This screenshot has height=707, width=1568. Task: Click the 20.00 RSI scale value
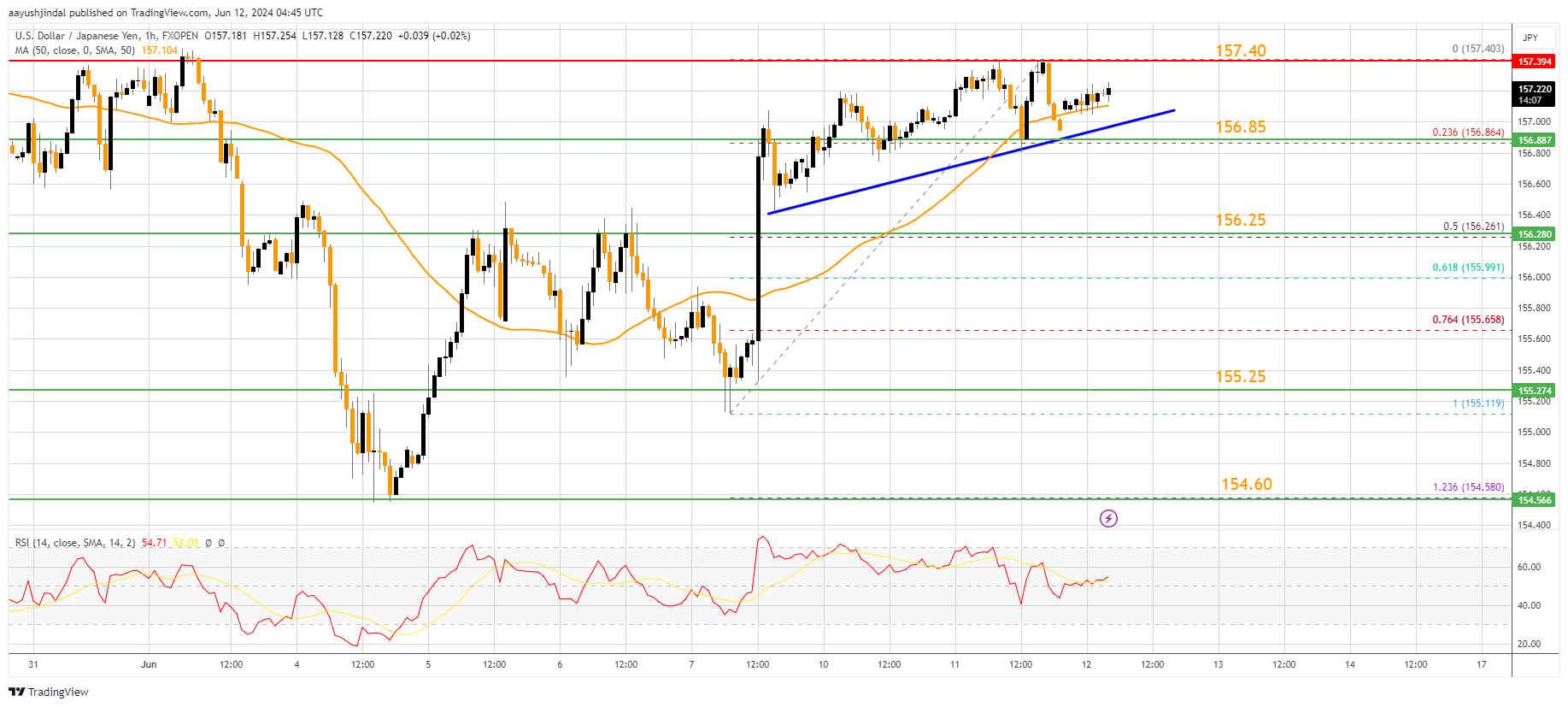click(1529, 644)
